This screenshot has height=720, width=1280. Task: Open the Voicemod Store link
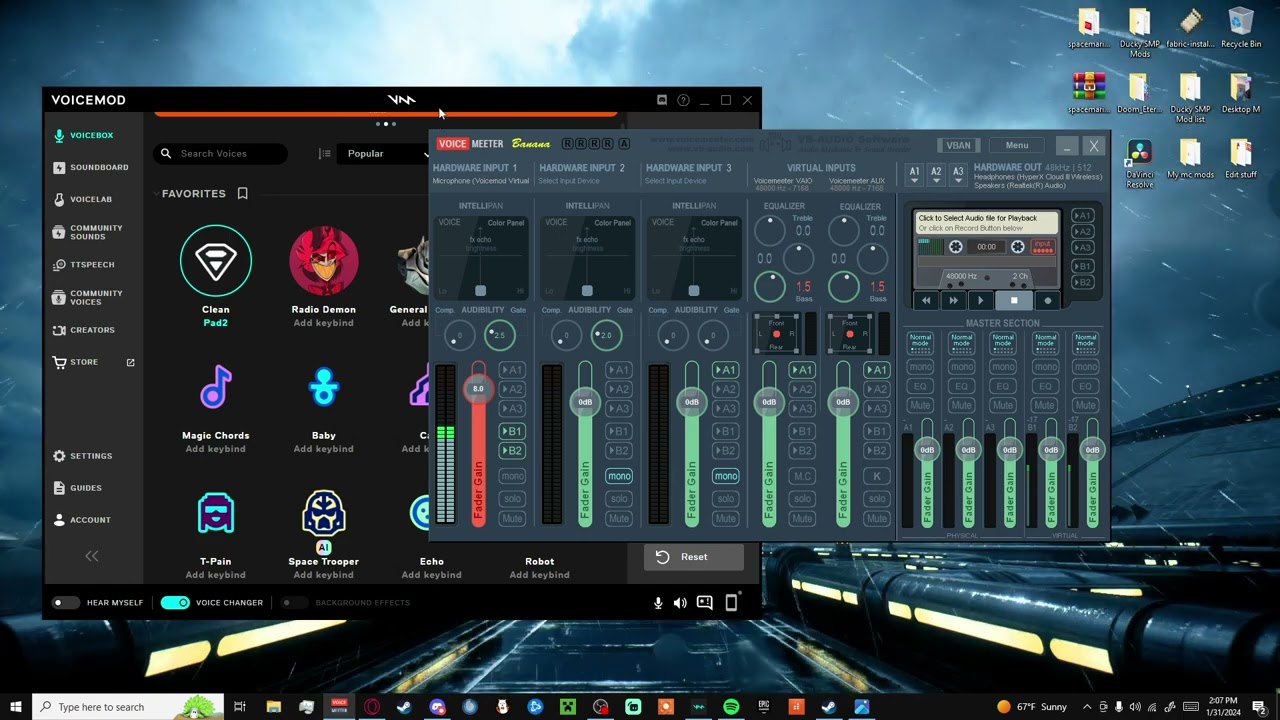tap(94, 362)
